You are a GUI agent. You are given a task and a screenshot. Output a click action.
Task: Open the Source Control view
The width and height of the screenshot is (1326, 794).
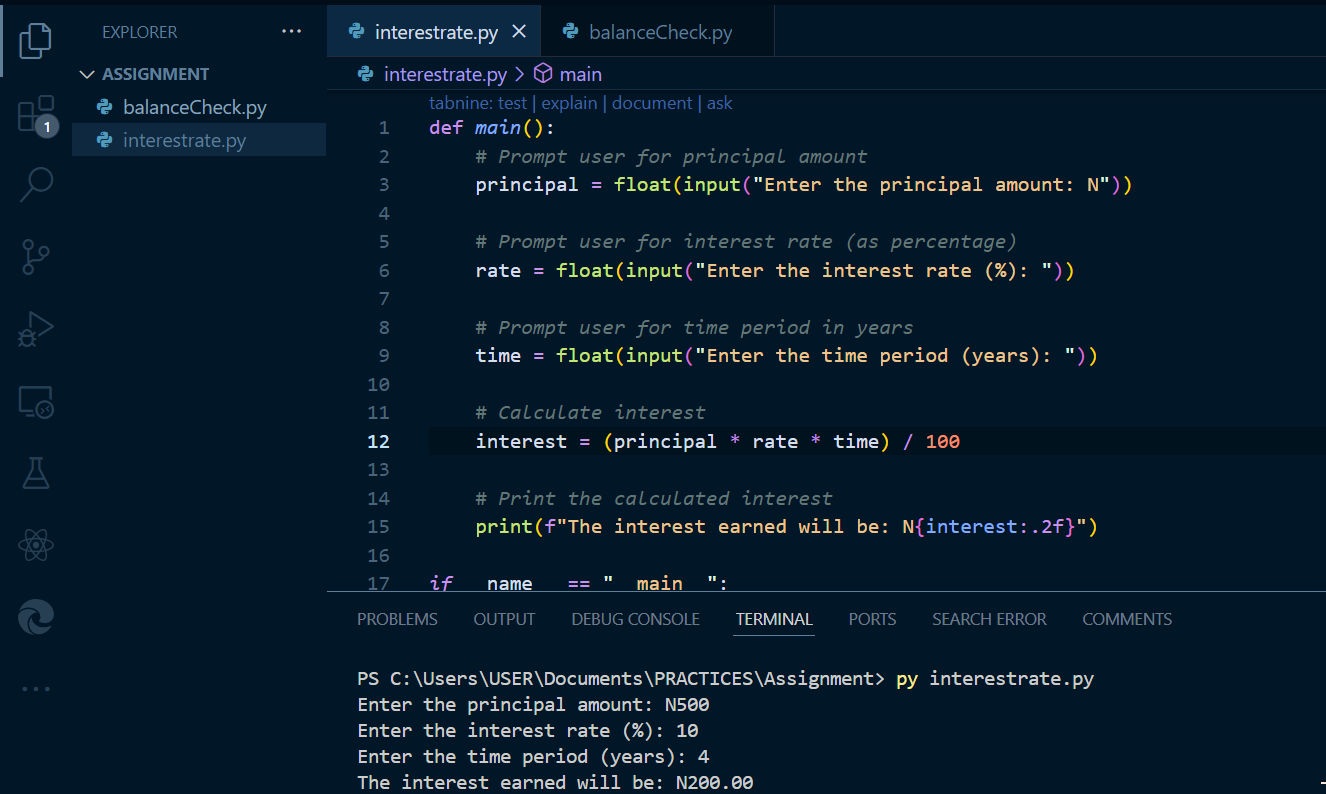click(x=35, y=256)
